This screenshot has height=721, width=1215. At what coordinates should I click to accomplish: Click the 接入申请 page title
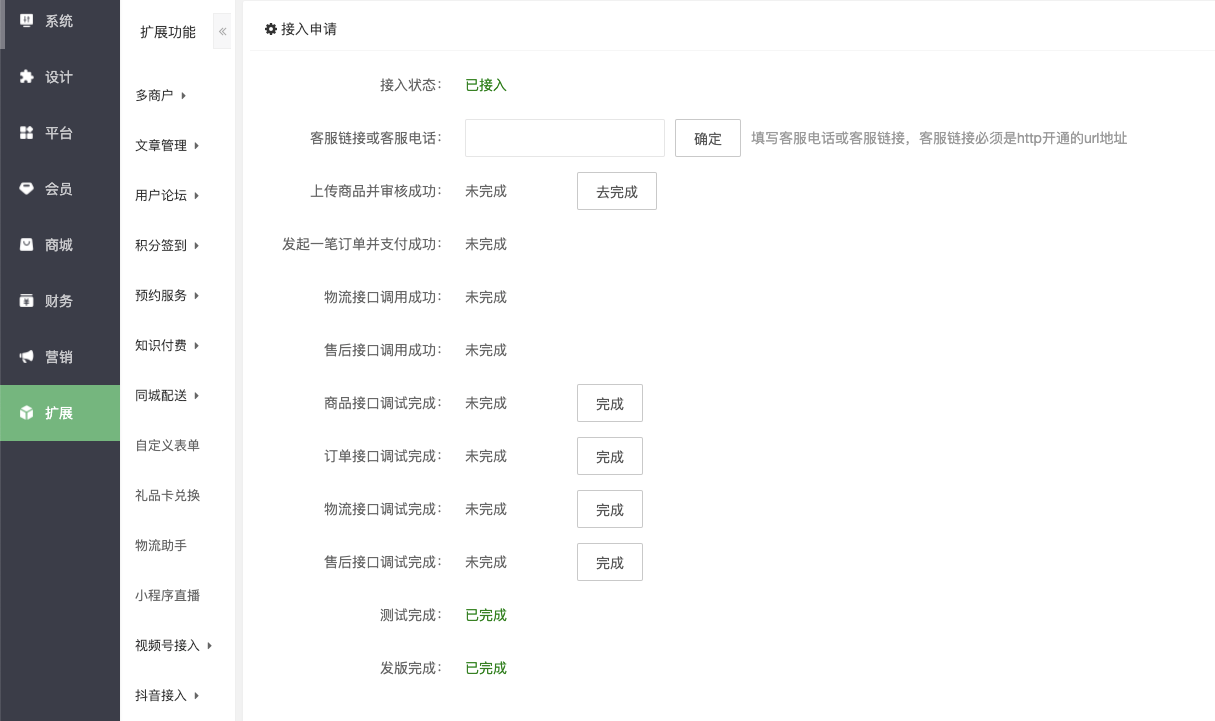click(x=309, y=29)
